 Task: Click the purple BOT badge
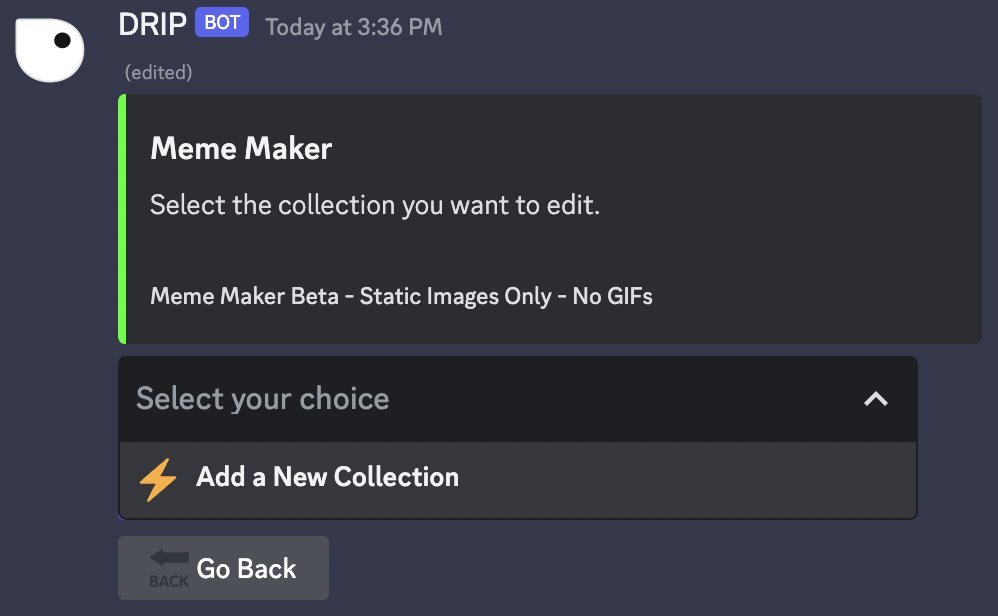coord(222,22)
